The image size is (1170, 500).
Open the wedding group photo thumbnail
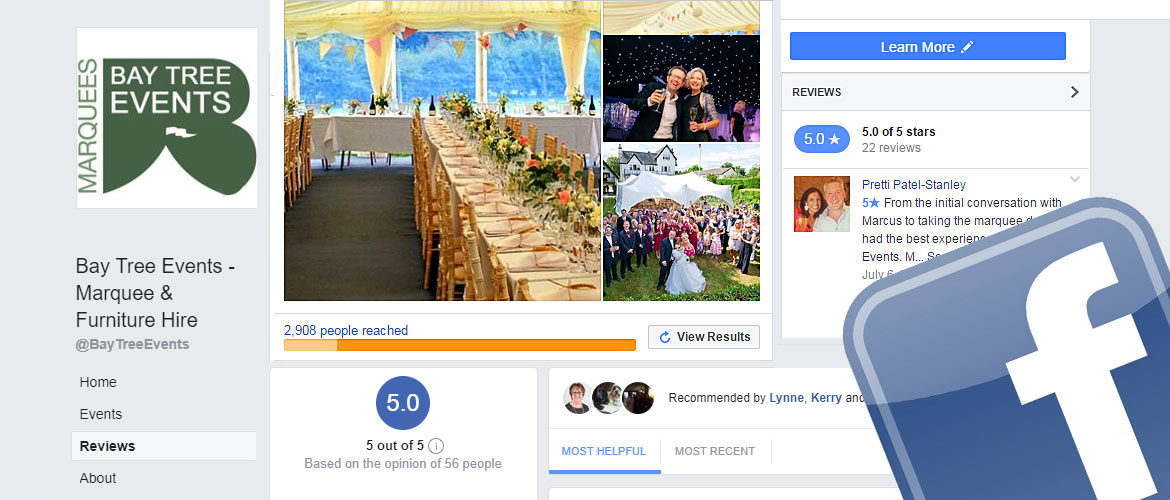click(681, 222)
